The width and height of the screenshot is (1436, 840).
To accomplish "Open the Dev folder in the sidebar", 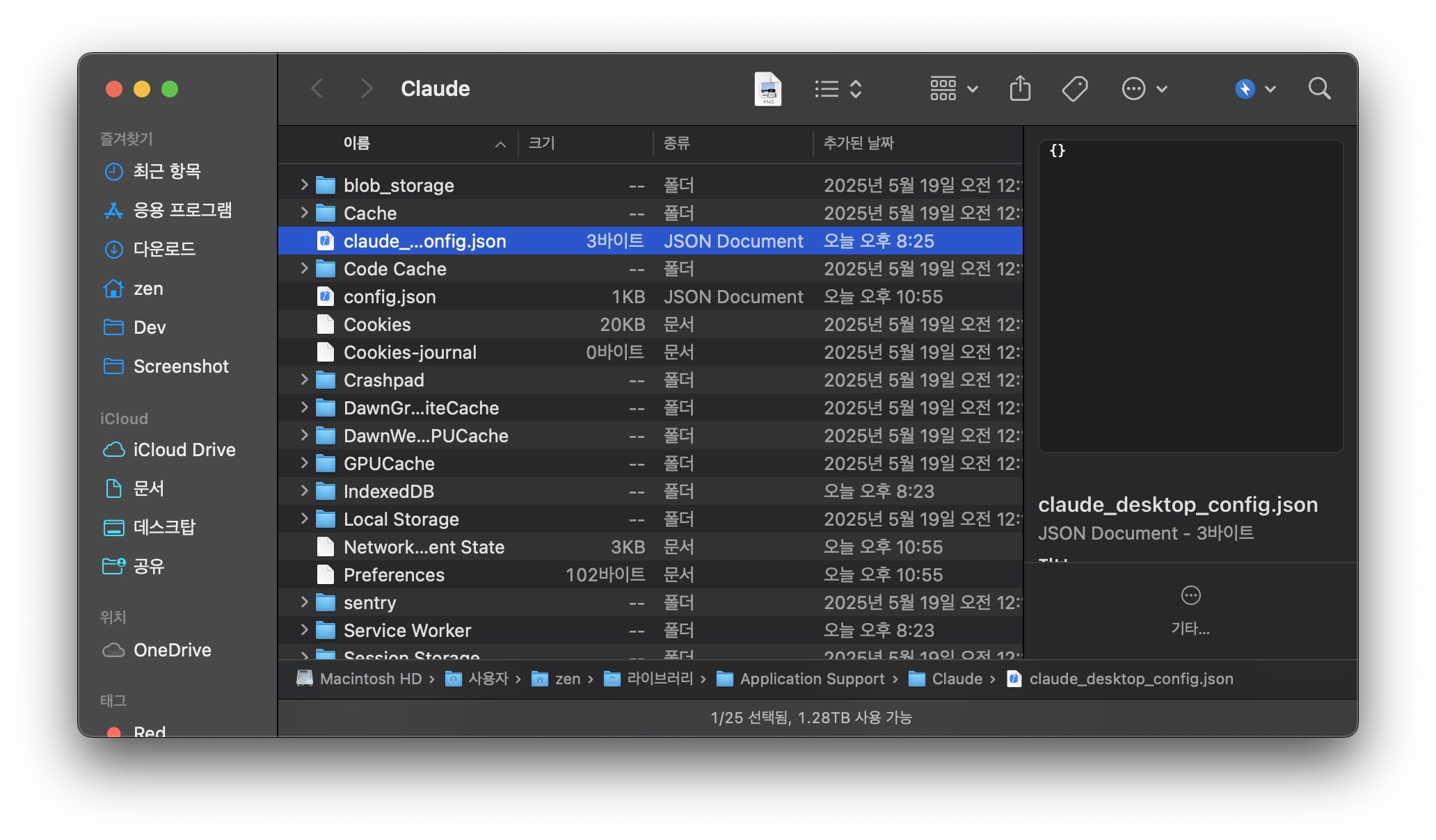I will click(134, 327).
